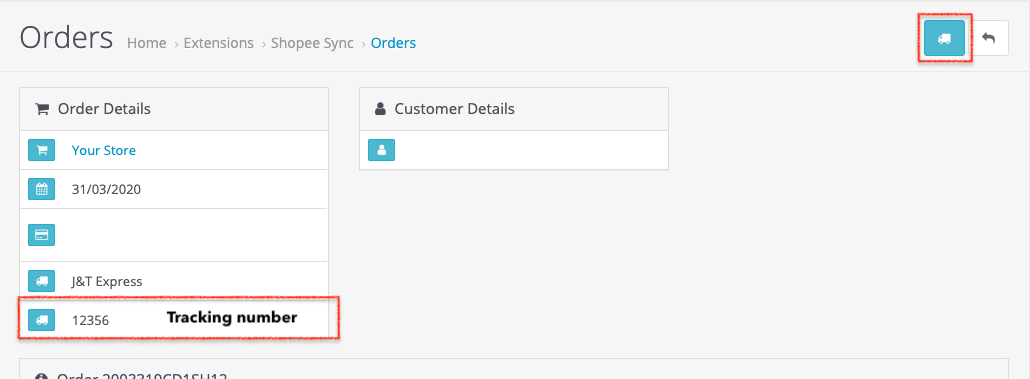This screenshot has width=1030, height=379.
Task: Click the truck icon beside J&T Express
Action: 41,282
